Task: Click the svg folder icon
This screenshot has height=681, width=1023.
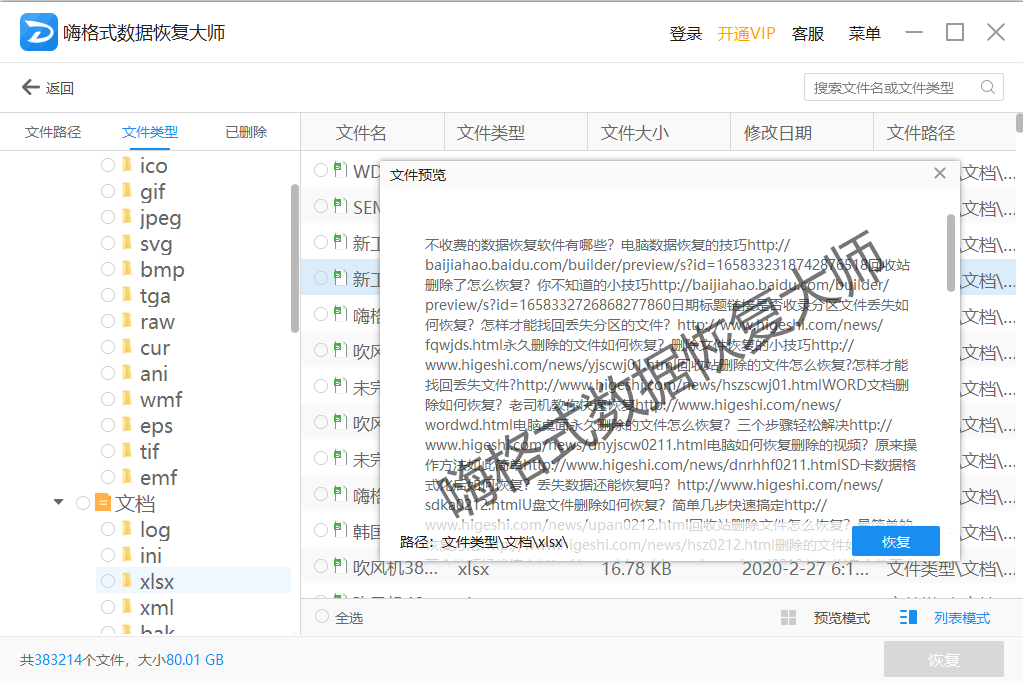Action: [127, 243]
